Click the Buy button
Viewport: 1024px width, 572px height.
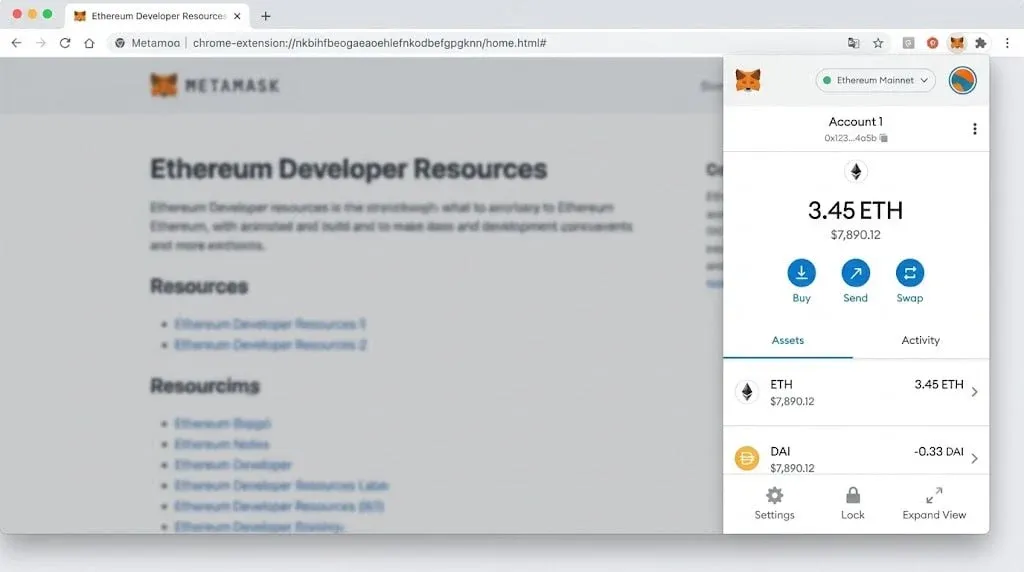tap(801, 281)
